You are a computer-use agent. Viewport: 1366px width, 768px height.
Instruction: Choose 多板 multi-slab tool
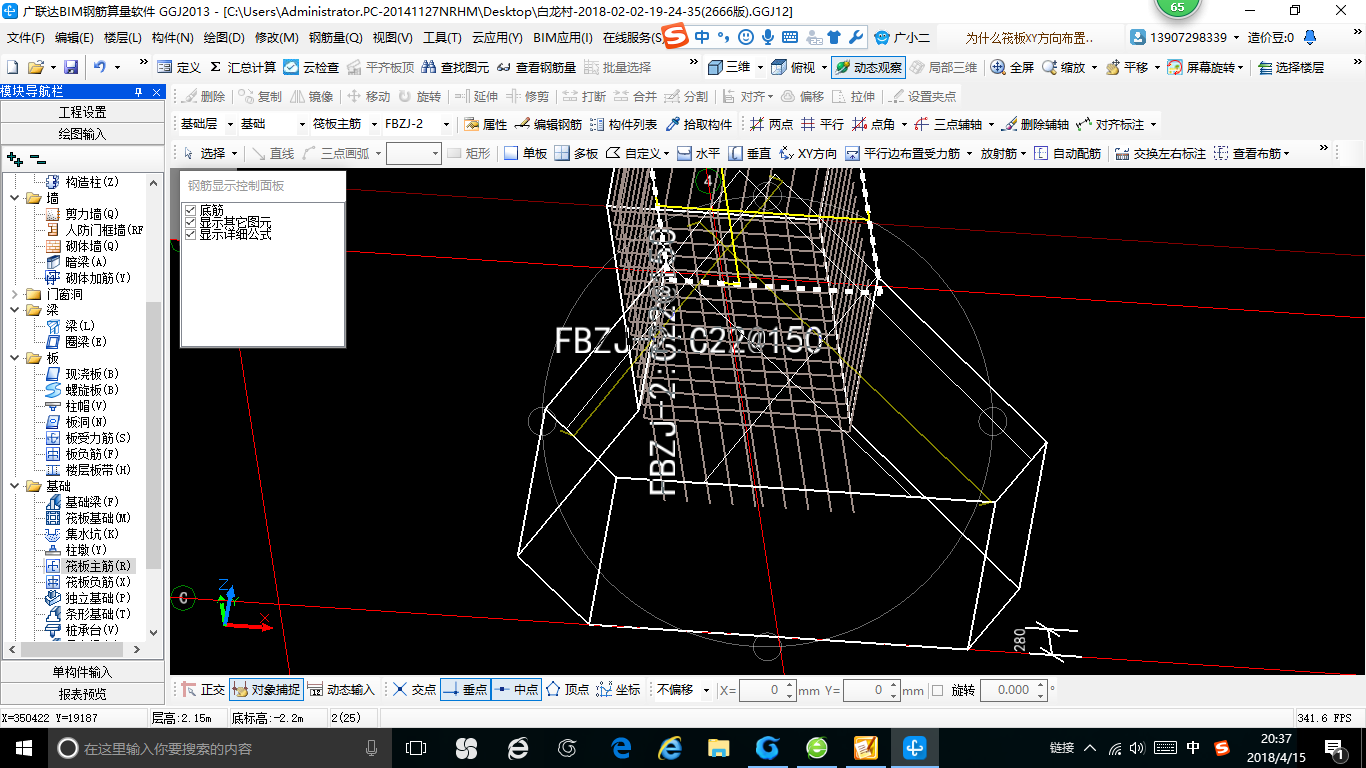[576, 153]
